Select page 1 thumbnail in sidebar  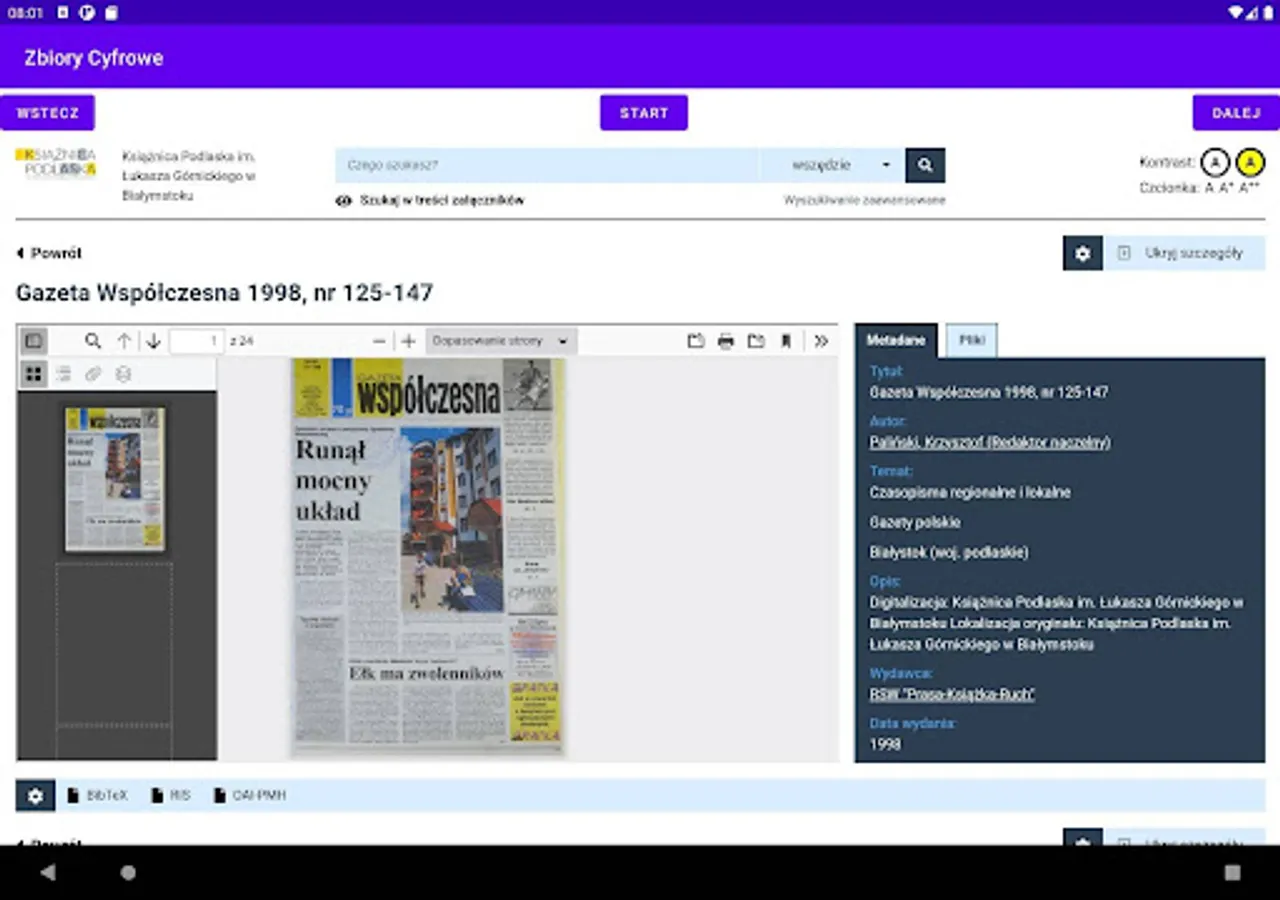tap(115, 478)
